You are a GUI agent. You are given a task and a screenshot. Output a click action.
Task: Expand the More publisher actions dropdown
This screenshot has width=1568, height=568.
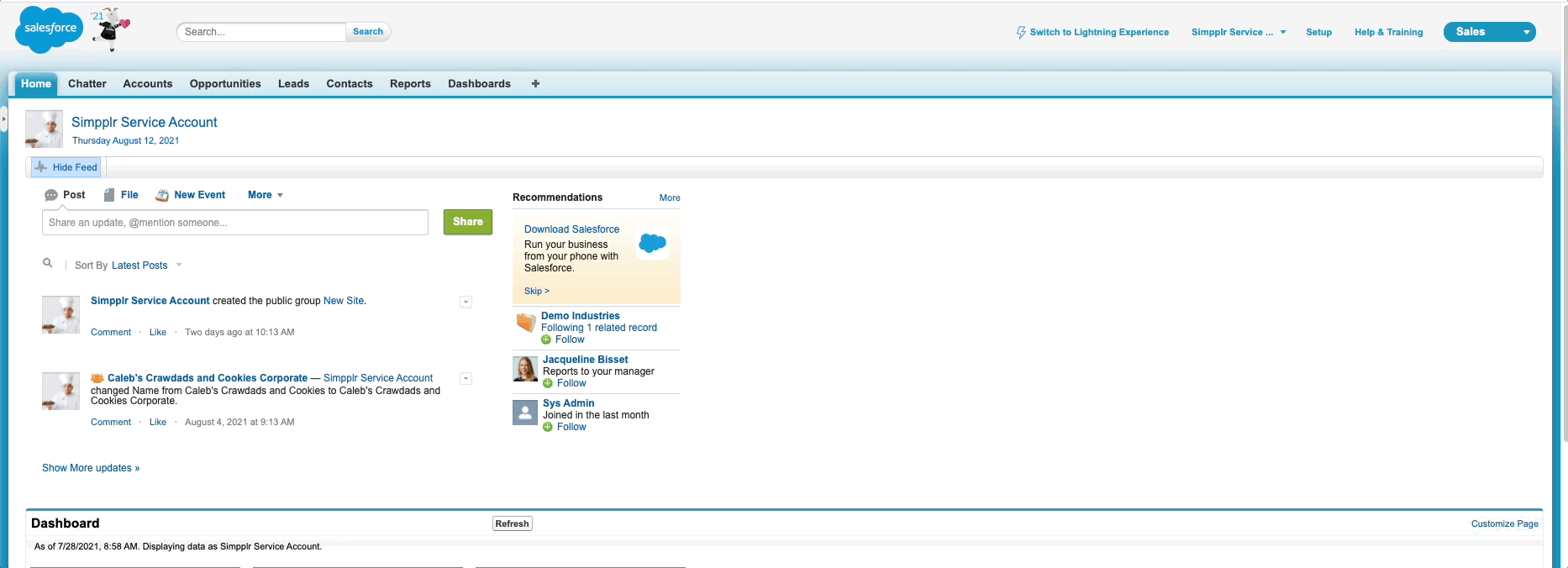266,195
